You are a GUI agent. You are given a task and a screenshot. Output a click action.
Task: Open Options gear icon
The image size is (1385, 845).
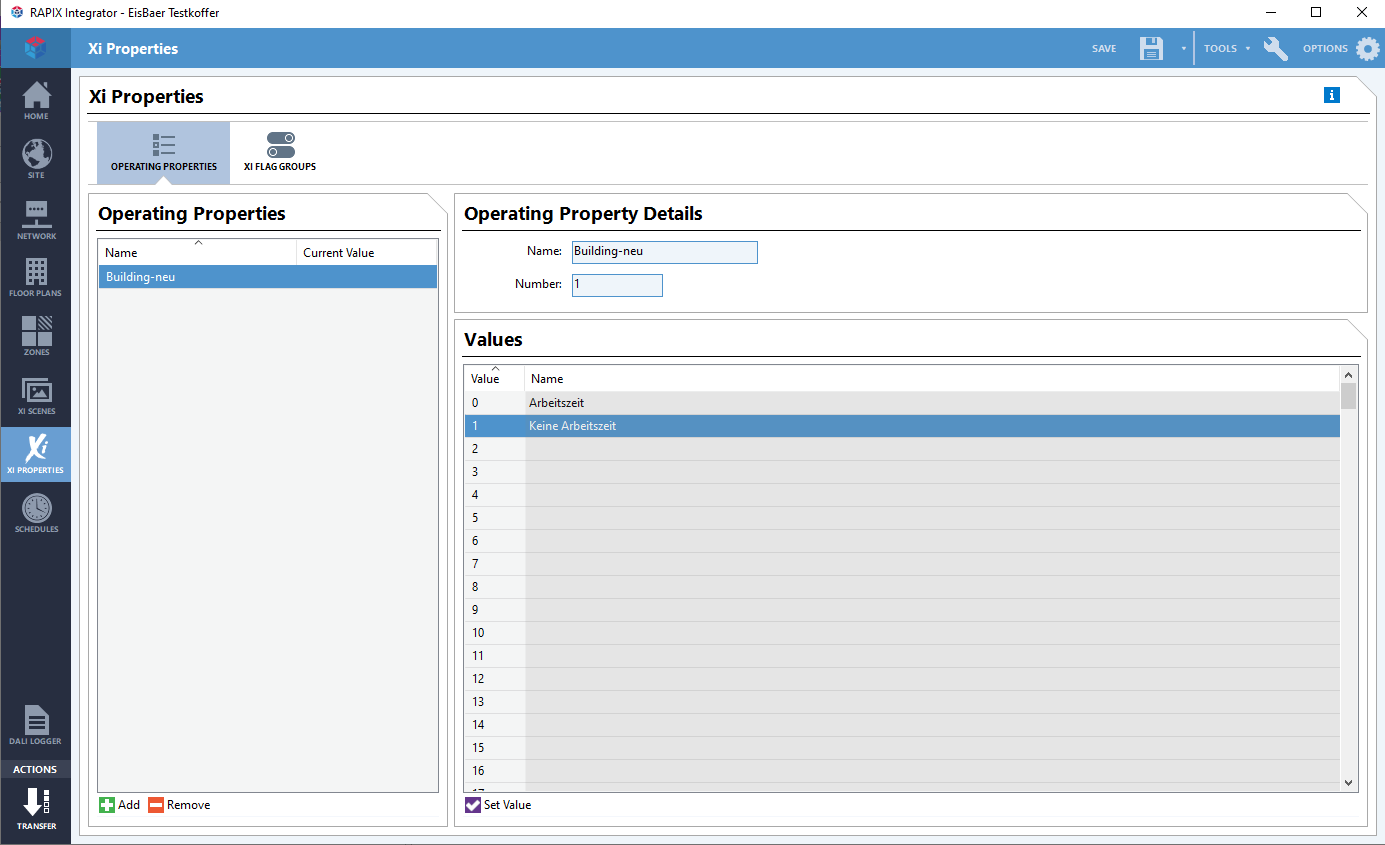[1367, 48]
